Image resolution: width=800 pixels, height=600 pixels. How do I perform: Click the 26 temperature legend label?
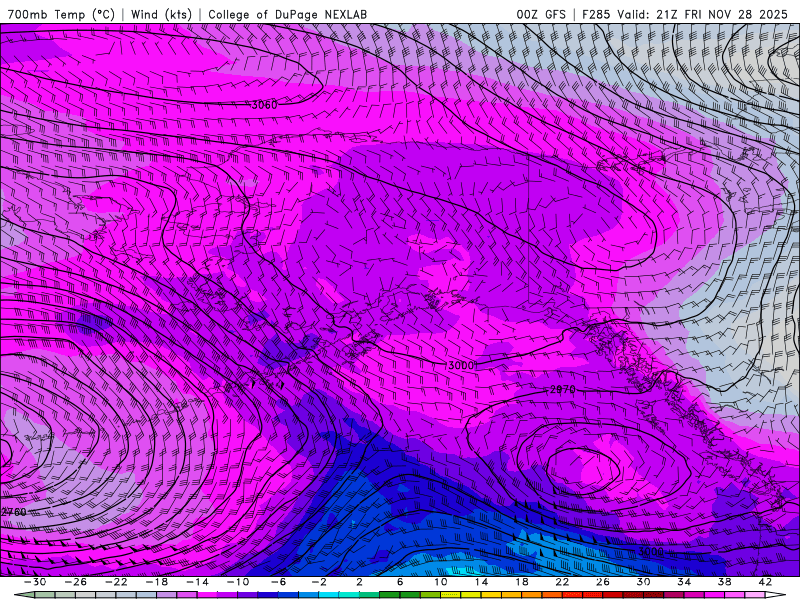pyautogui.click(x=603, y=582)
